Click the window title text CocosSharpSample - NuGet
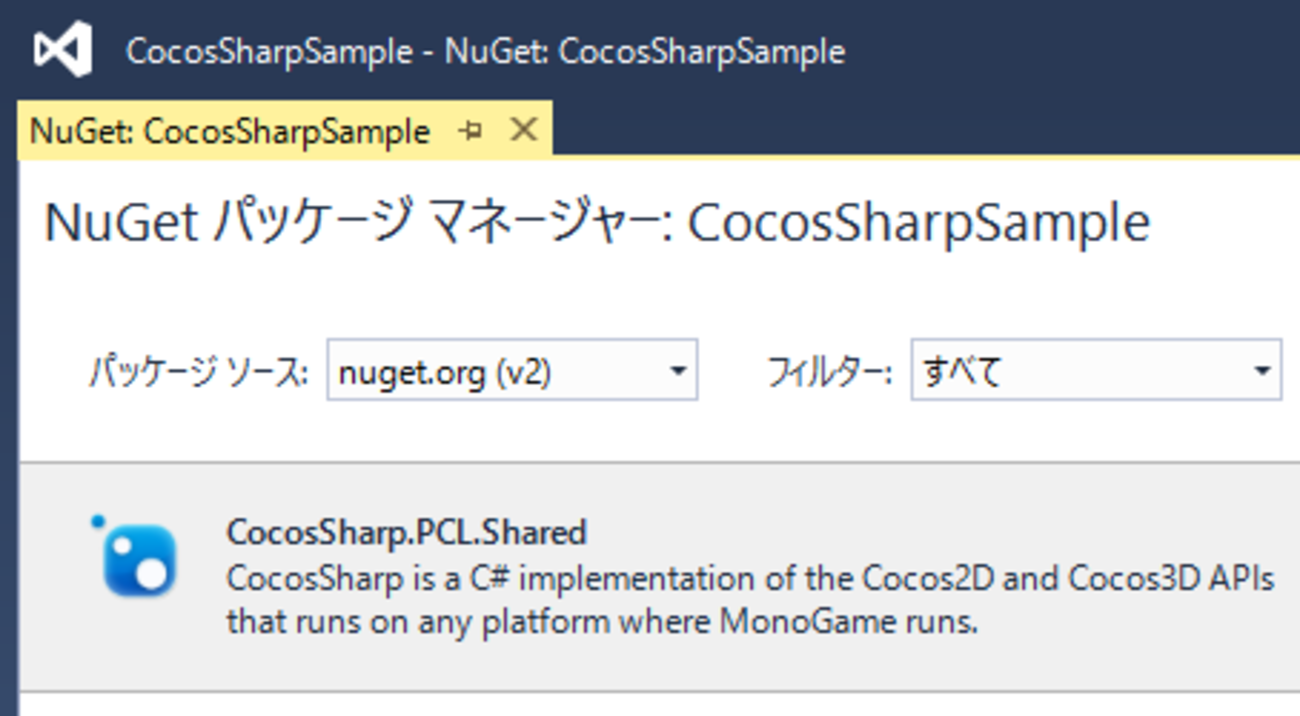 click(x=485, y=51)
